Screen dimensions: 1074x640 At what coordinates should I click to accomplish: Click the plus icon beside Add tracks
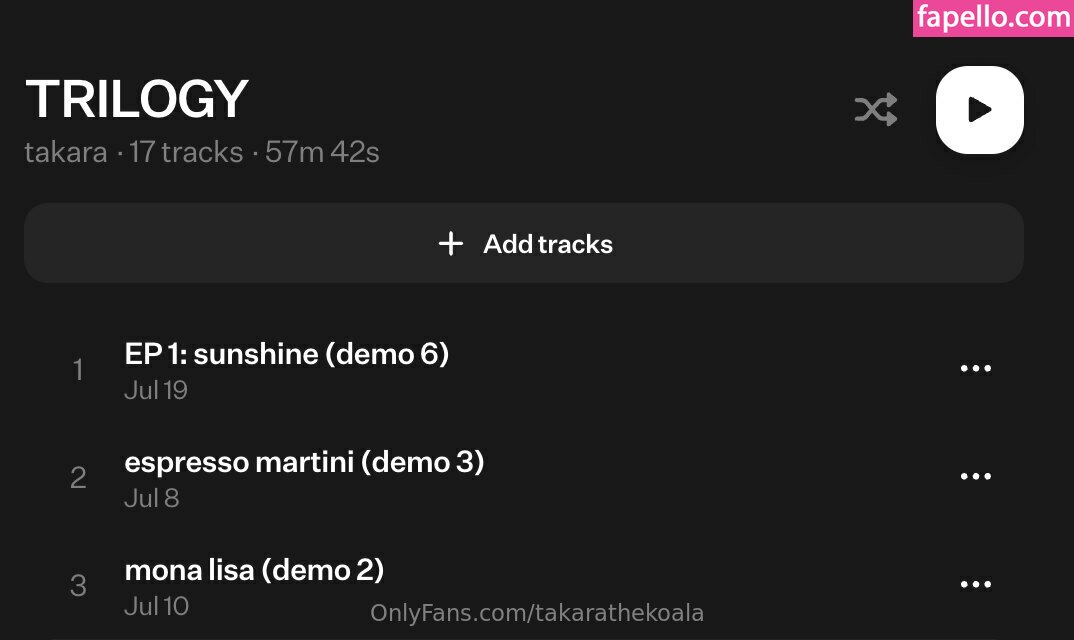(x=451, y=244)
